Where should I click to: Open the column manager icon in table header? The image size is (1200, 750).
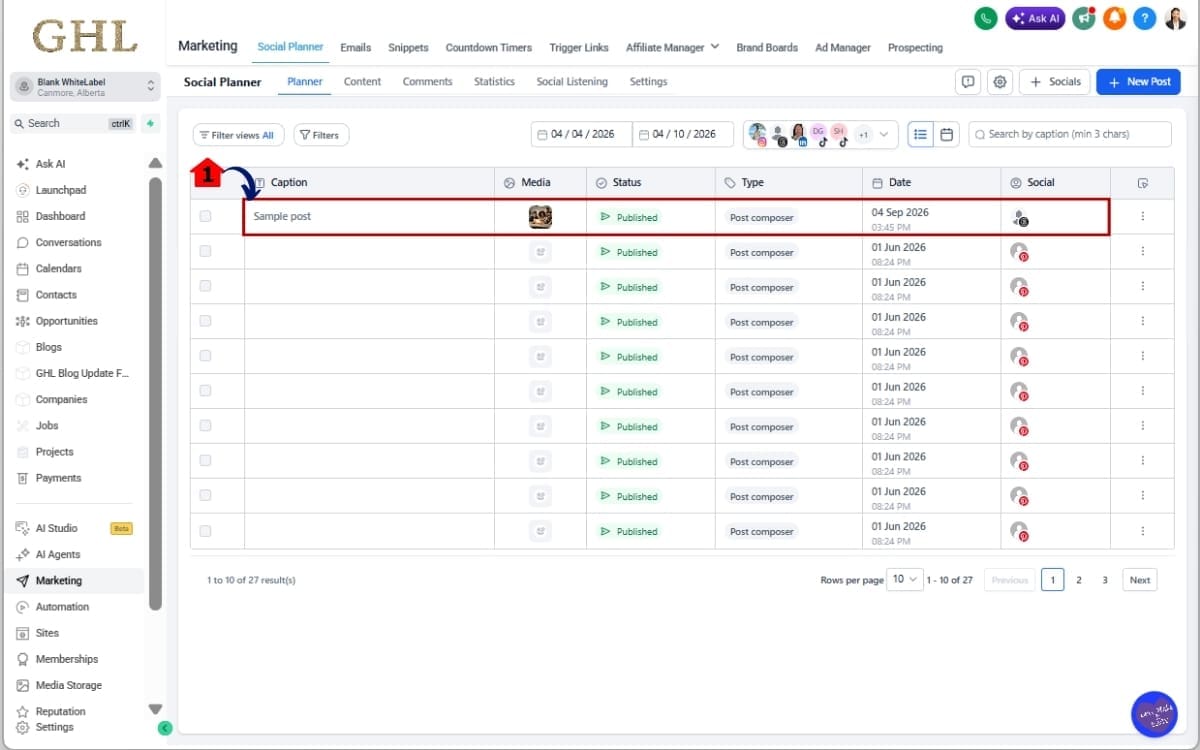(x=1143, y=183)
